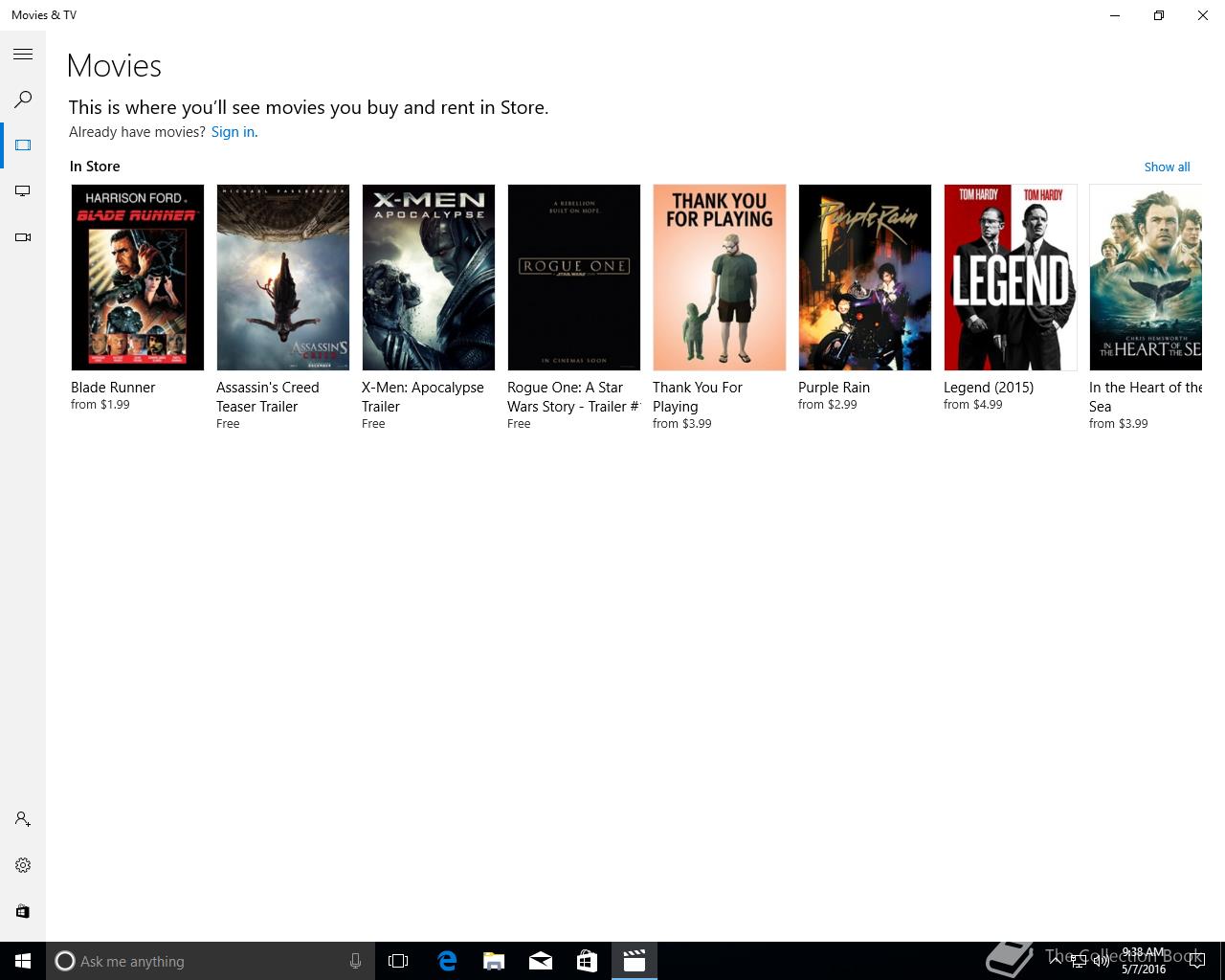
Task: Open the Action Center notification icon
Action: (x=1196, y=961)
